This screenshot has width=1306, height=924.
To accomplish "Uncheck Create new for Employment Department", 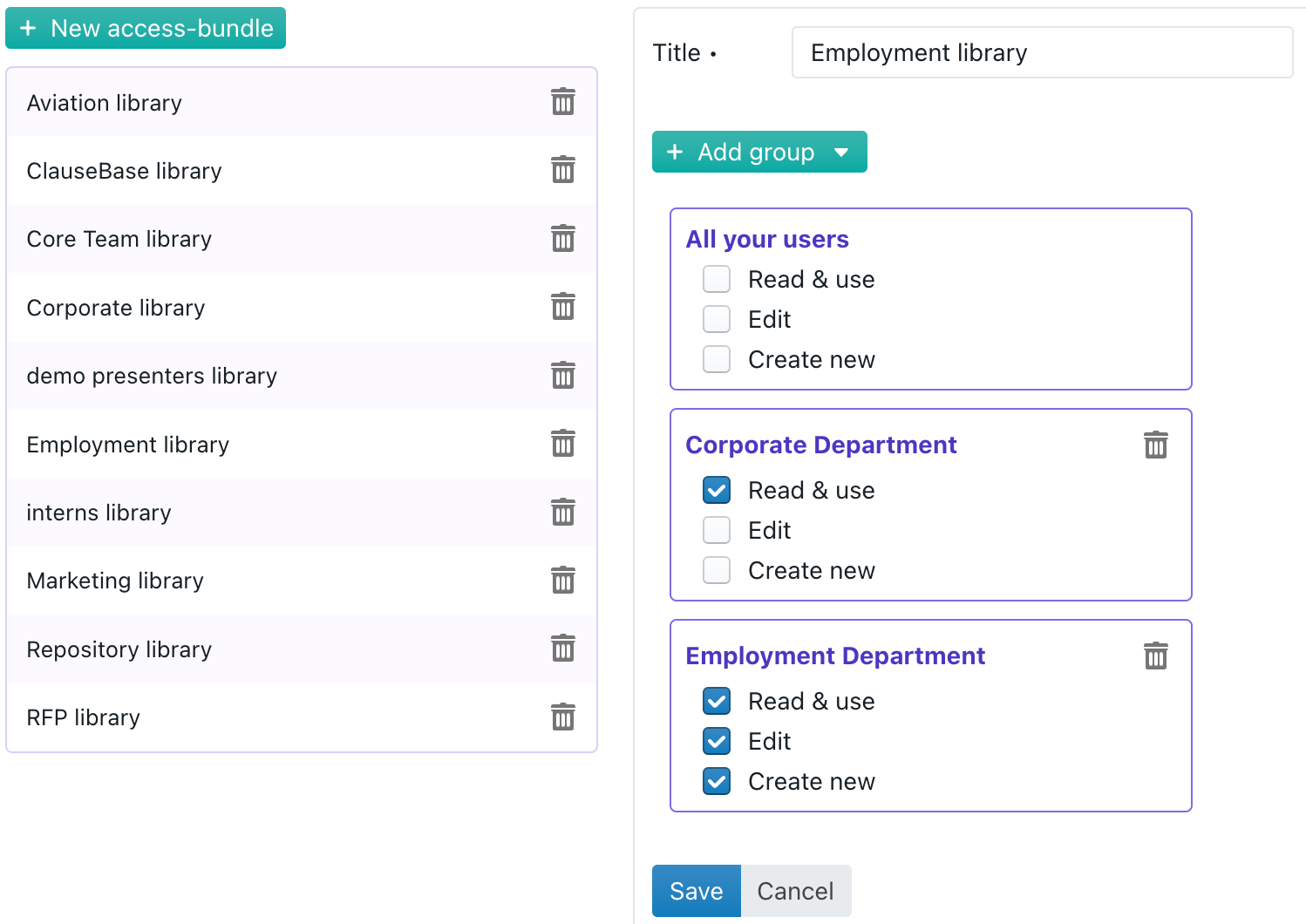I will click(717, 782).
